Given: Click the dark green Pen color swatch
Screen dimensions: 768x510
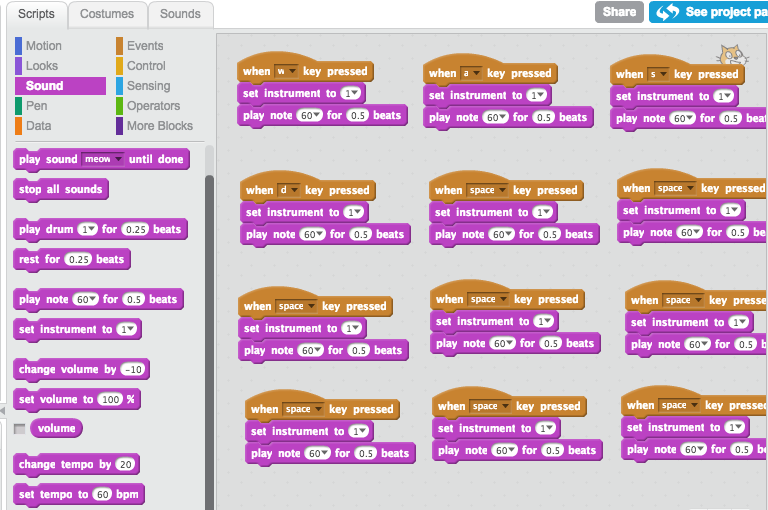Looking at the screenshot, I should coord(19,106).
